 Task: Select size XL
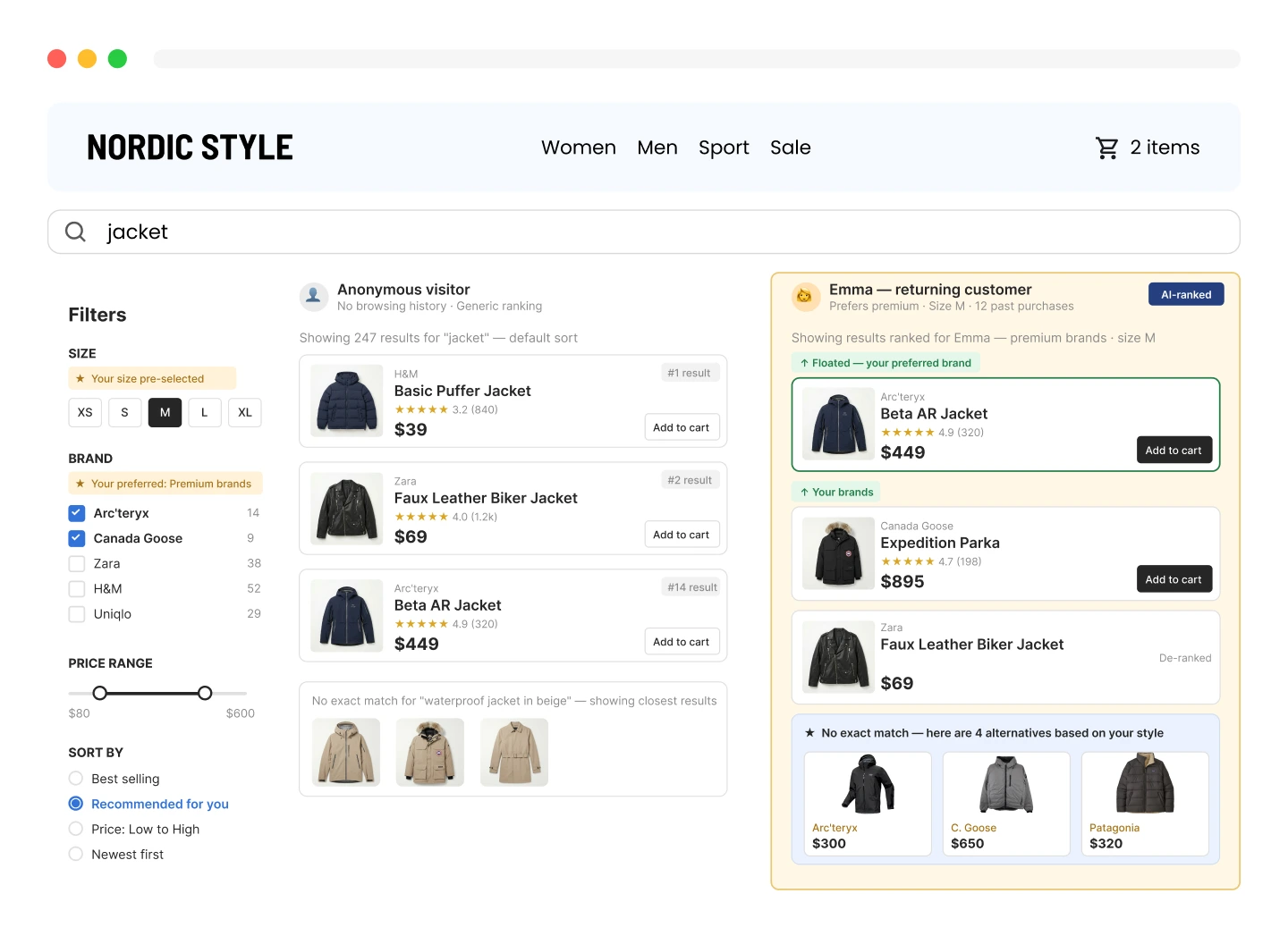(245, 412)
